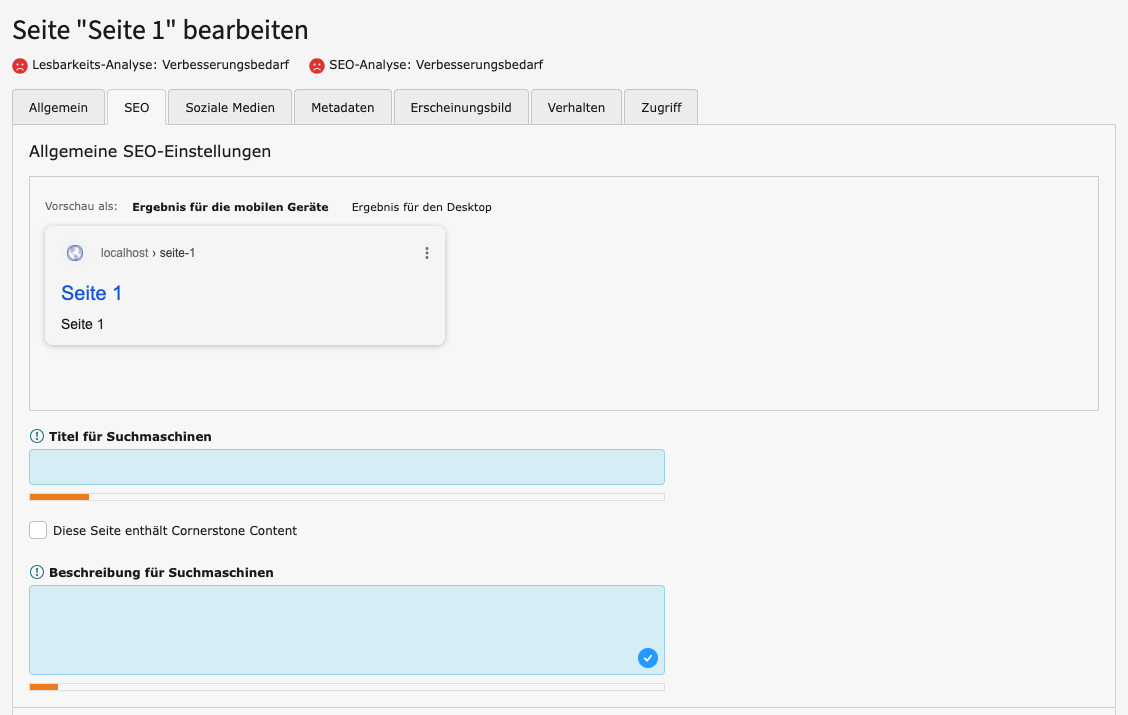The image size is (1128, 715).
Task: Open the Verhalten tab
Action: click(576, 107)
